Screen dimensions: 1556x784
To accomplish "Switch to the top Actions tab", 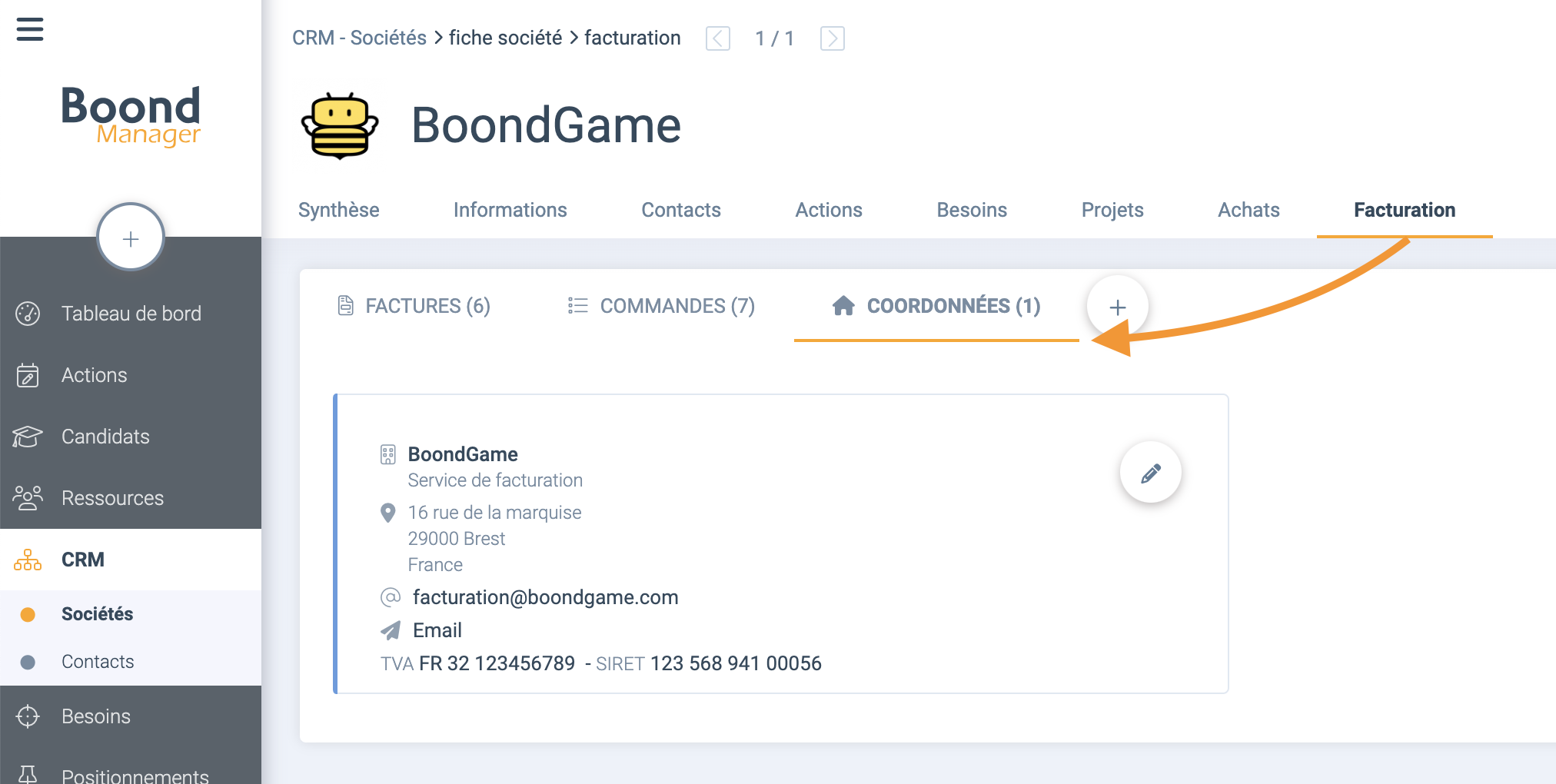I will click(x=829, y=210).
